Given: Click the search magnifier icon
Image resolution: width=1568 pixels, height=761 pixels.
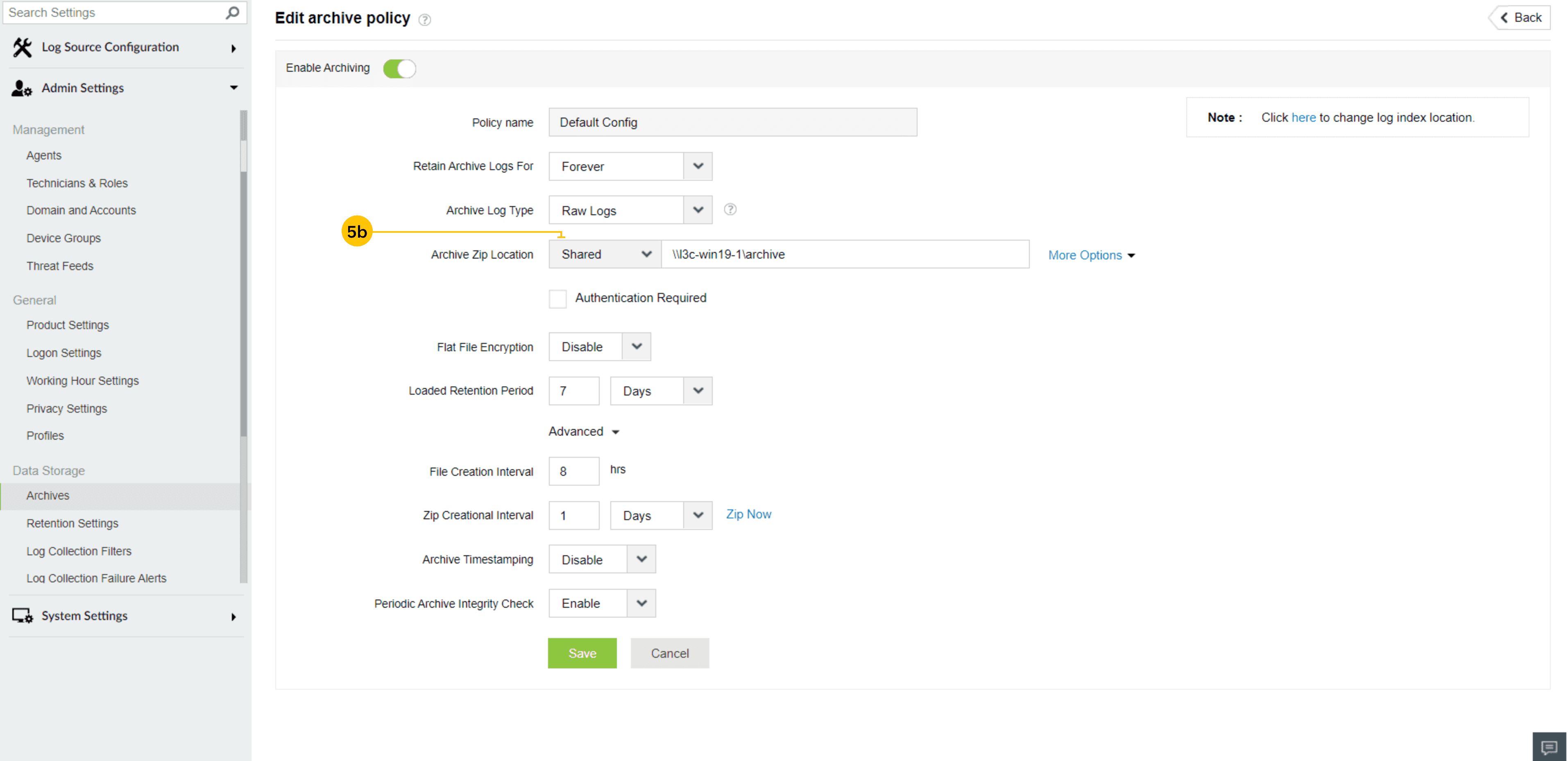Looking at the screenshot, I should click(233, 13).
